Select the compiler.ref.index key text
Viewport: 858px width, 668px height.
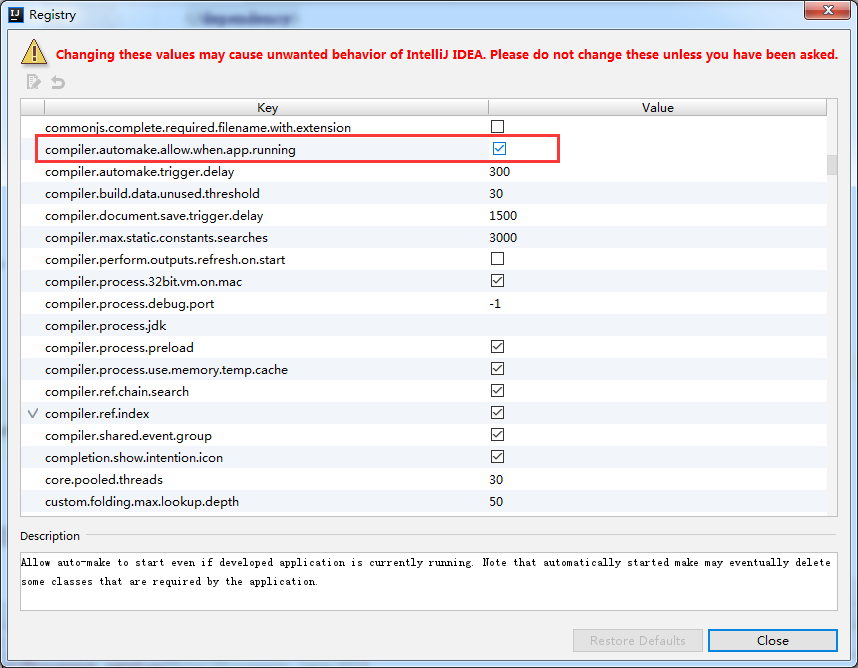click(x=97, y=414)
